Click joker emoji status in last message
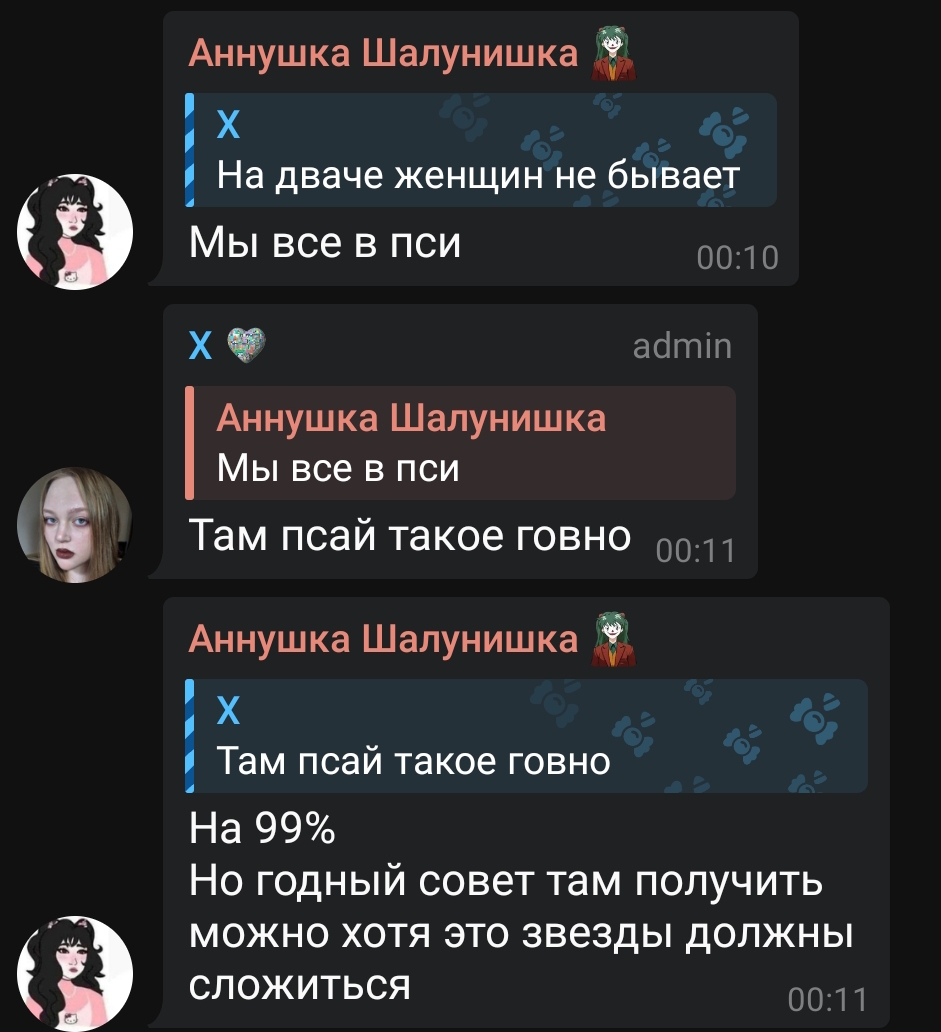 tap(613, 639)
